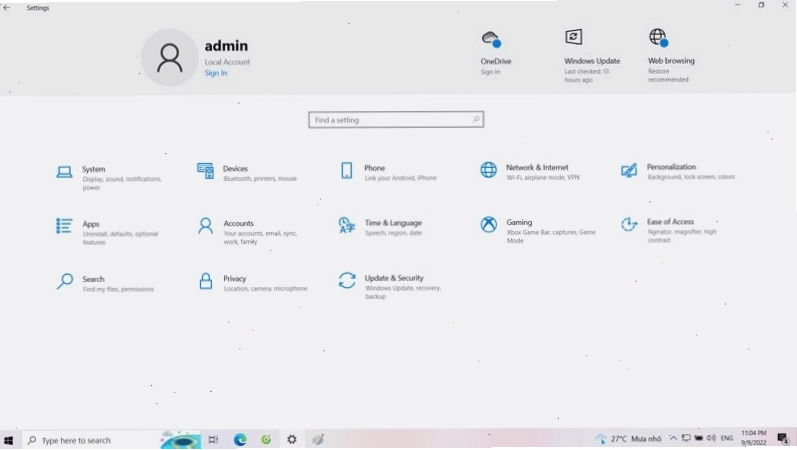Click the Windows Update status icon
The width and height of the screenshot is (797, 450).
point(574,37)
